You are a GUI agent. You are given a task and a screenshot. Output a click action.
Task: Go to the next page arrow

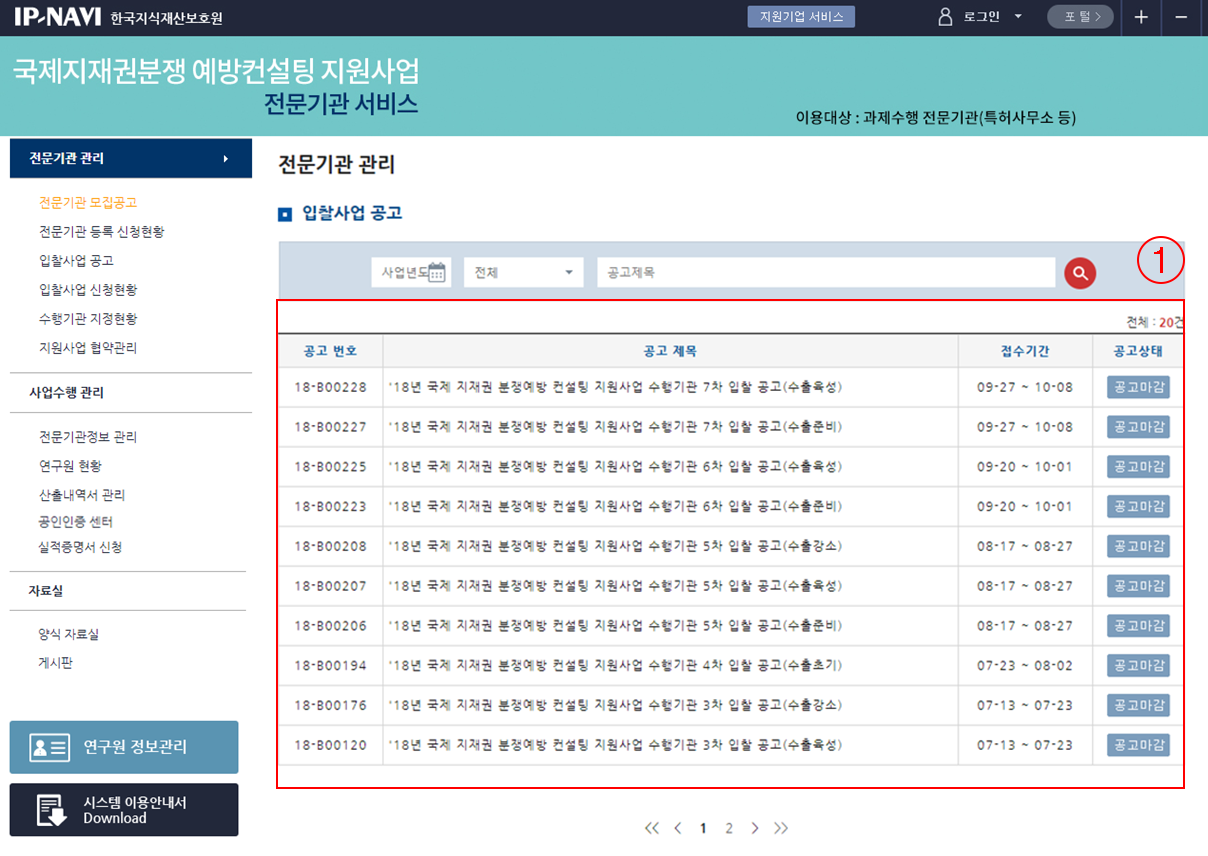click(755, 828)
